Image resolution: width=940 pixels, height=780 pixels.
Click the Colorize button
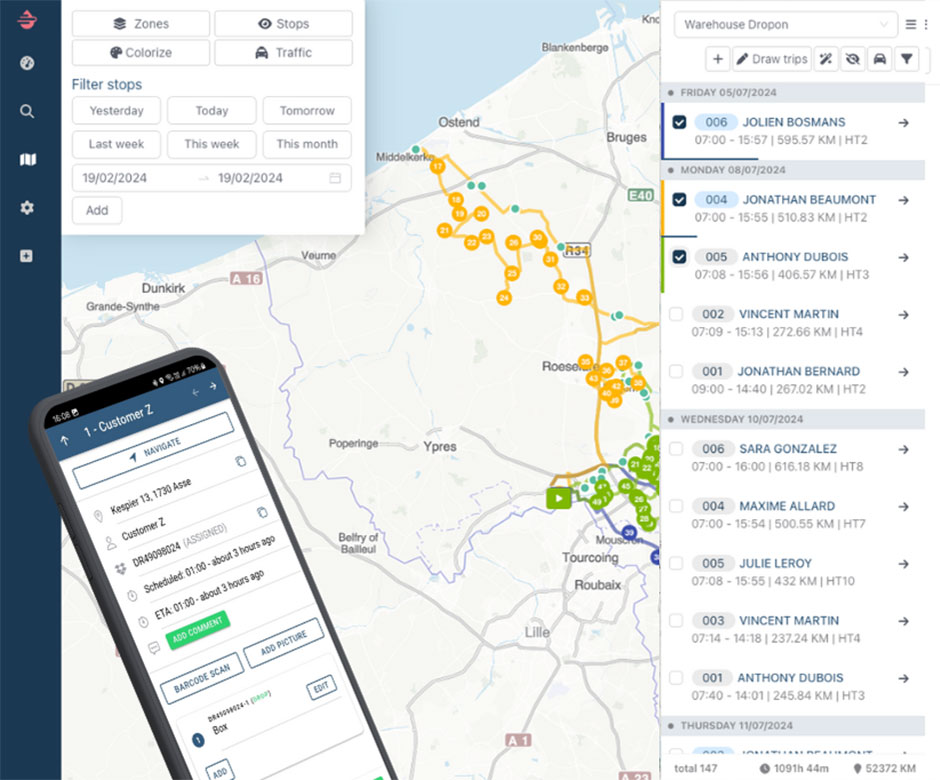[141, 53]
